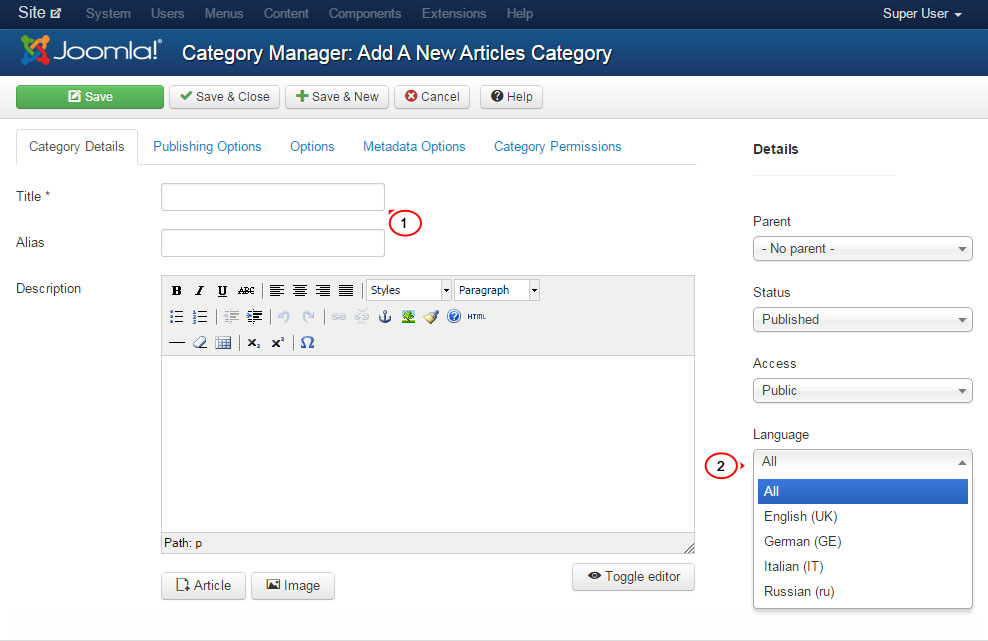The width and height of the screenshot is (988, 641).
Task: Open the Users menu
Action: (x=168, y=13)
